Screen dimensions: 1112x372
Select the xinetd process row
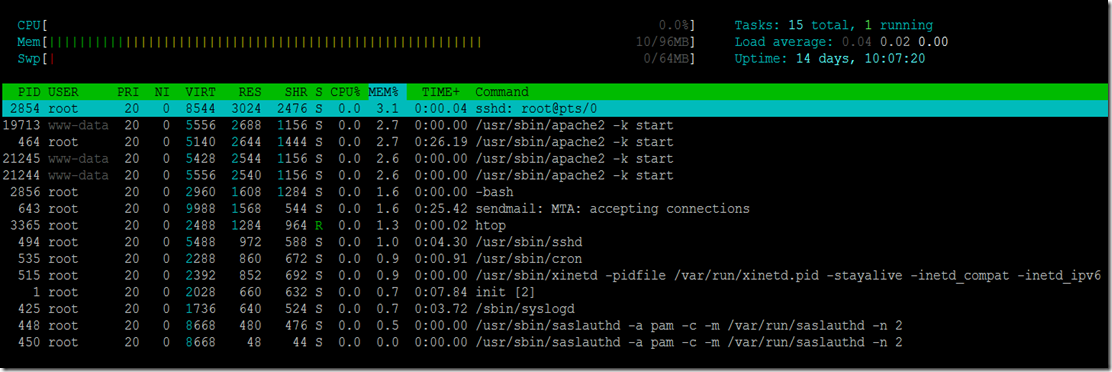[555, 276]
